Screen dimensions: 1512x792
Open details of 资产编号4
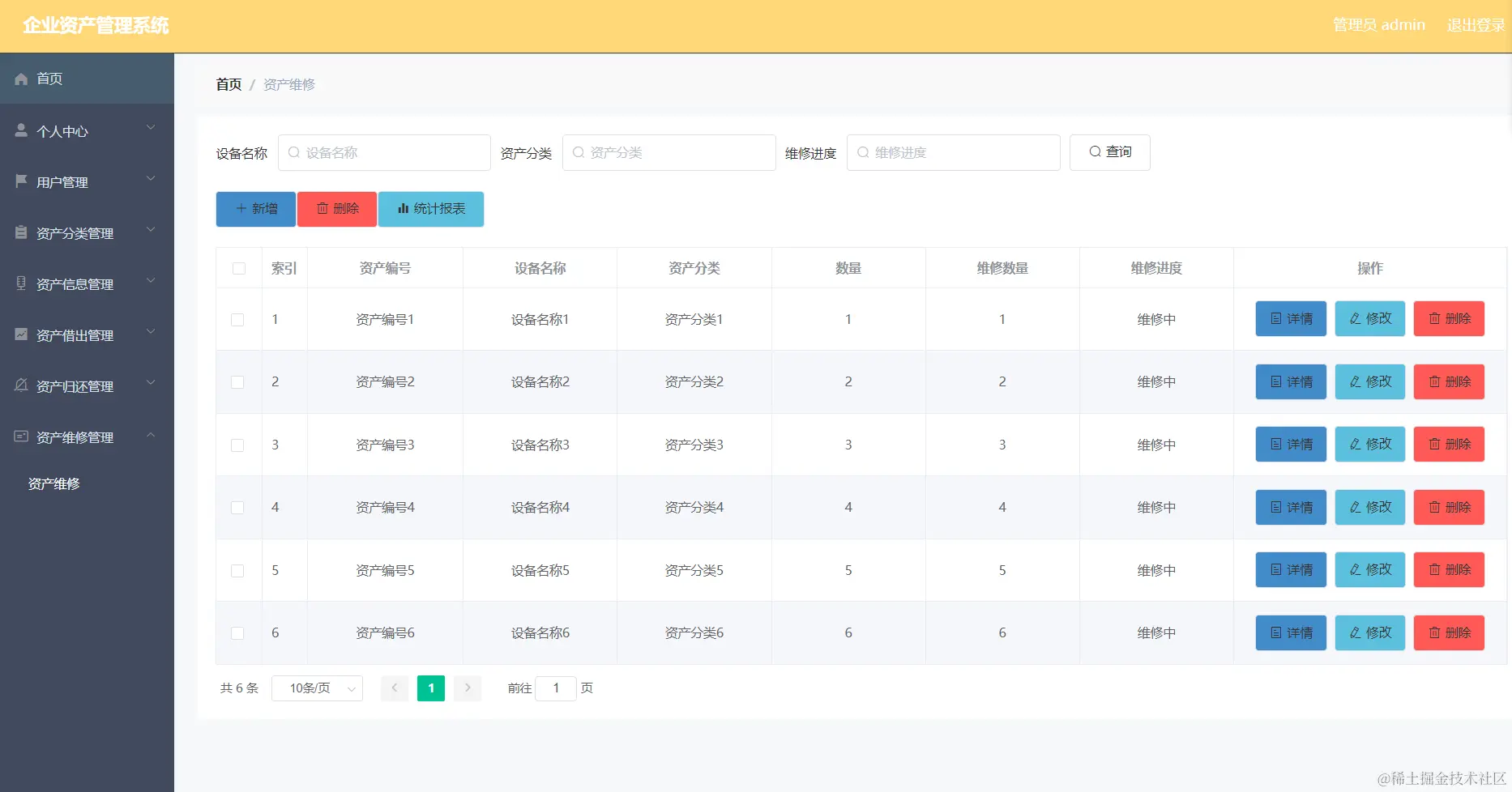pos(1291,507)
